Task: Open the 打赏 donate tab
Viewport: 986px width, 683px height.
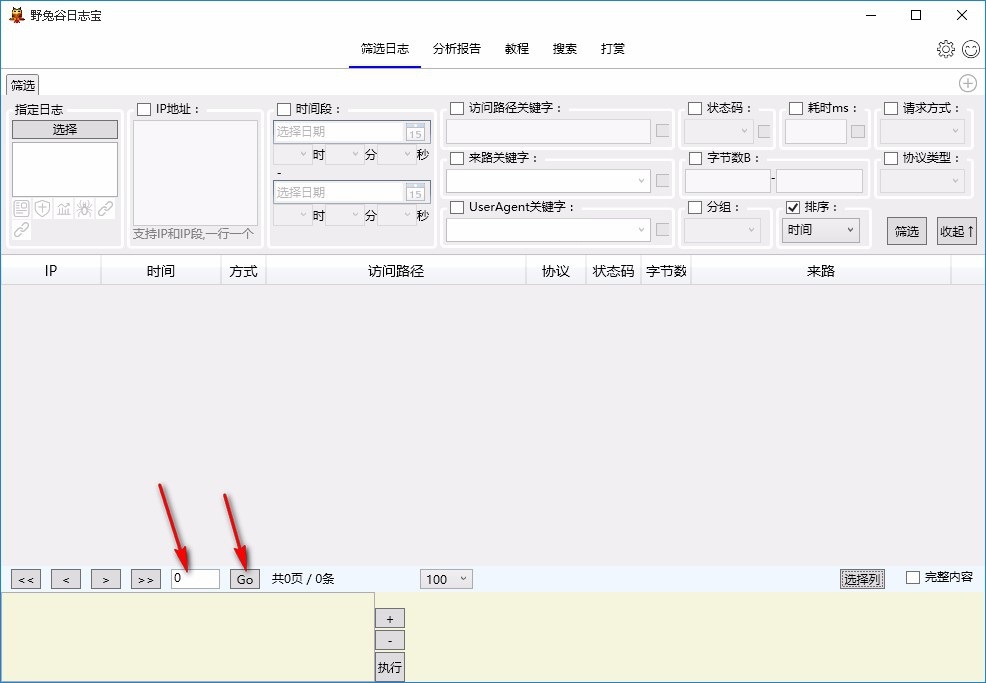Action: (x=612, y=49)
